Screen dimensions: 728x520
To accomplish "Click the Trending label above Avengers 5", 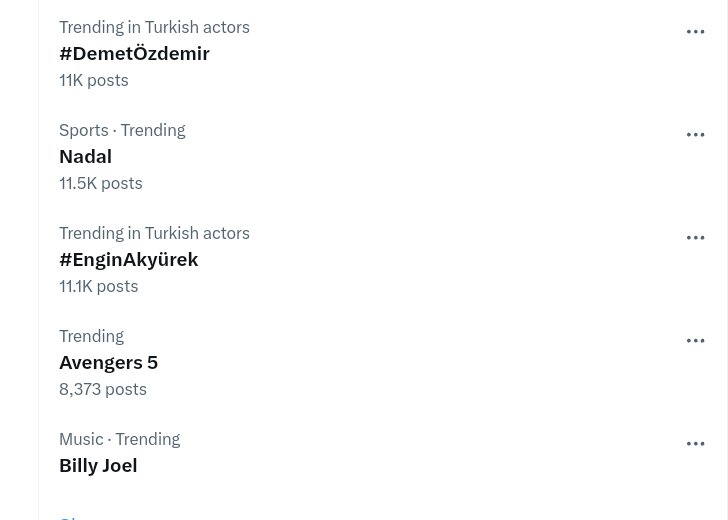I will point(91,336).
